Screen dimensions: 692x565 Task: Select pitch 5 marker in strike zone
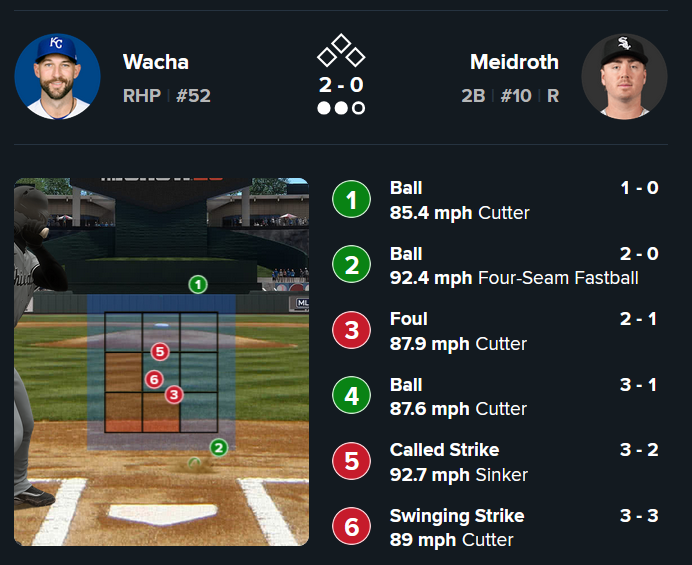(x=160, y=351)
